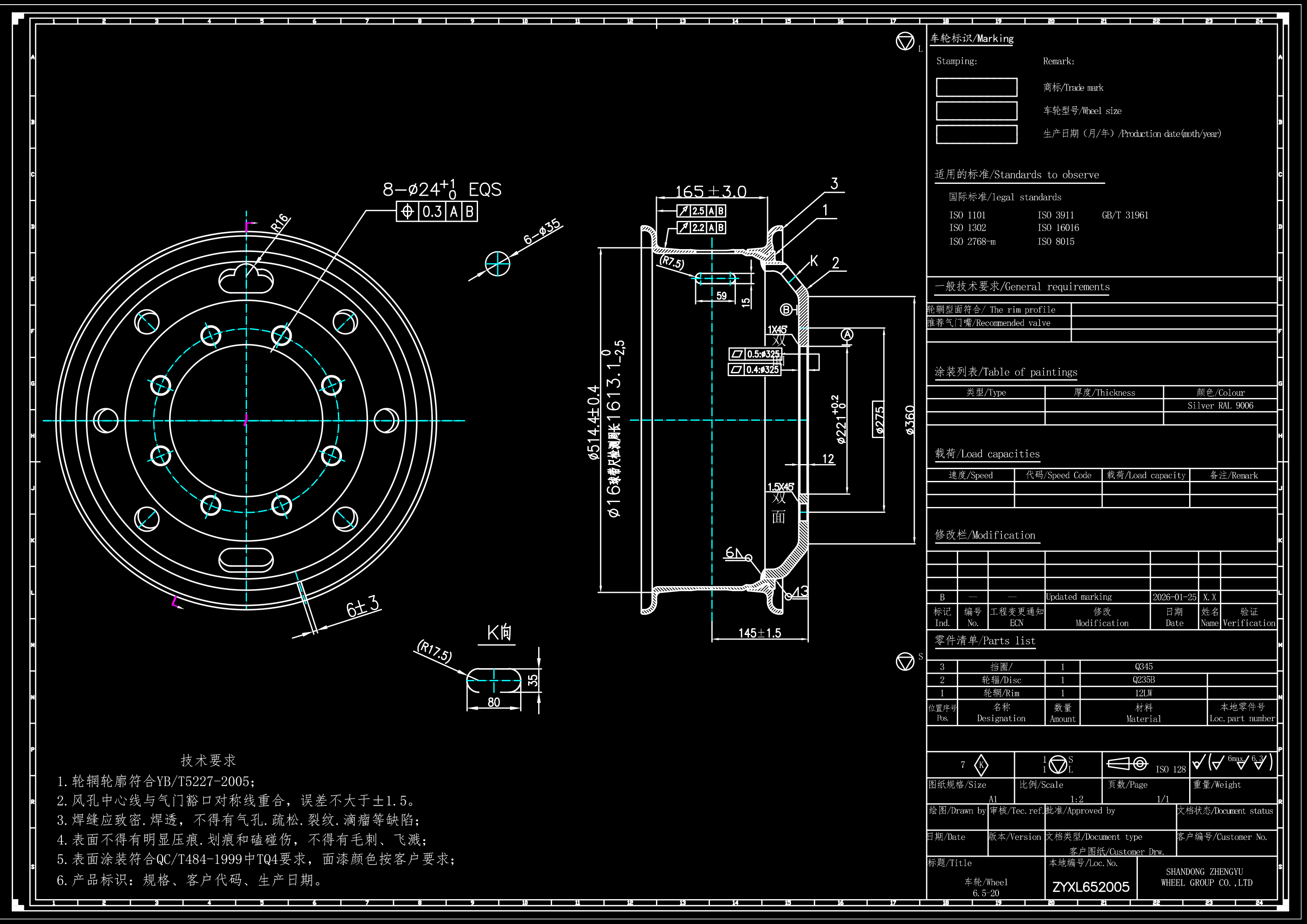1307x924 pixels.
Task: Click the position tolerance symbol in 0.3 A B frame
Action: click(x=408, y=212)
